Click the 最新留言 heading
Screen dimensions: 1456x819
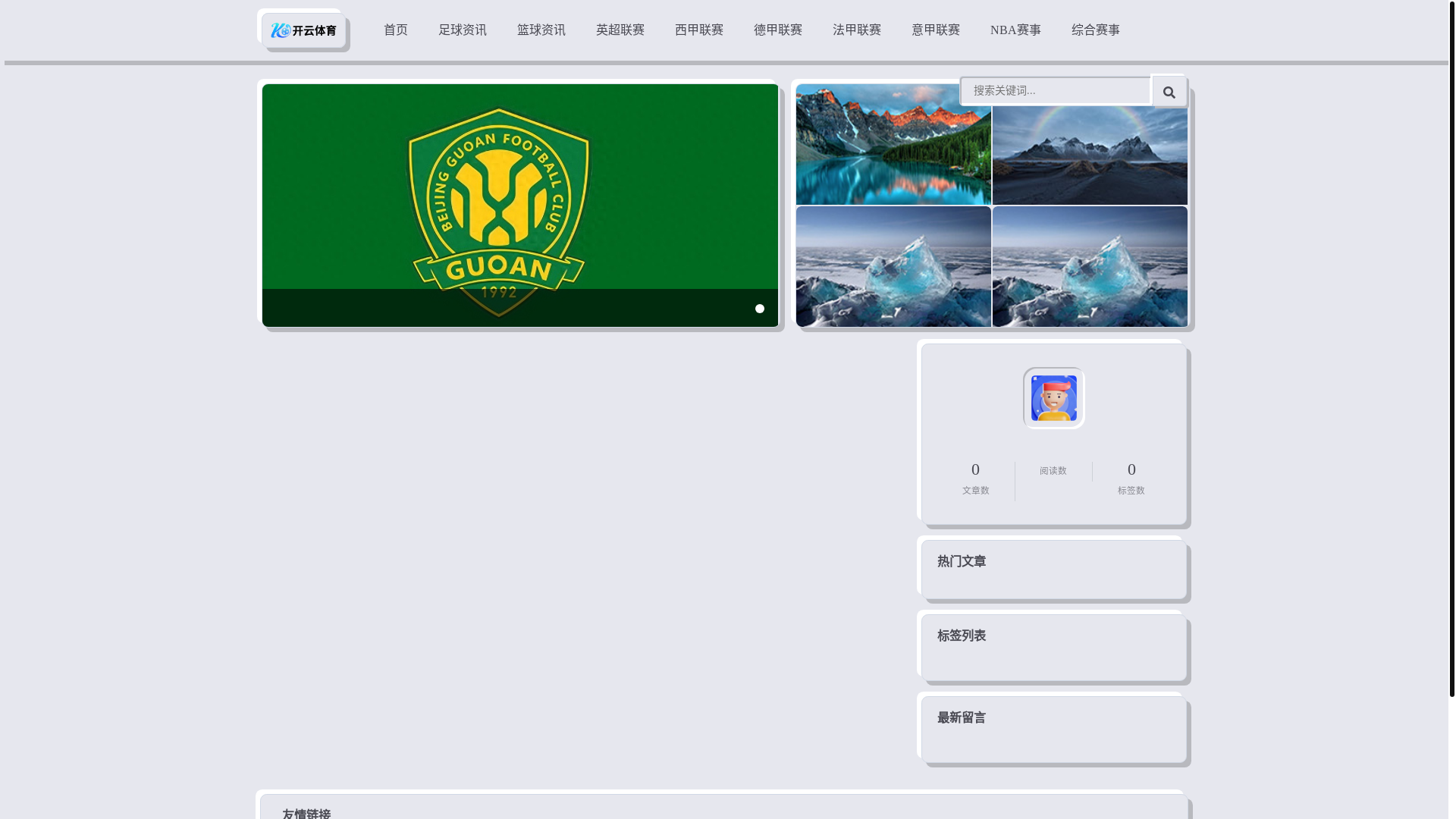[962, 717]
